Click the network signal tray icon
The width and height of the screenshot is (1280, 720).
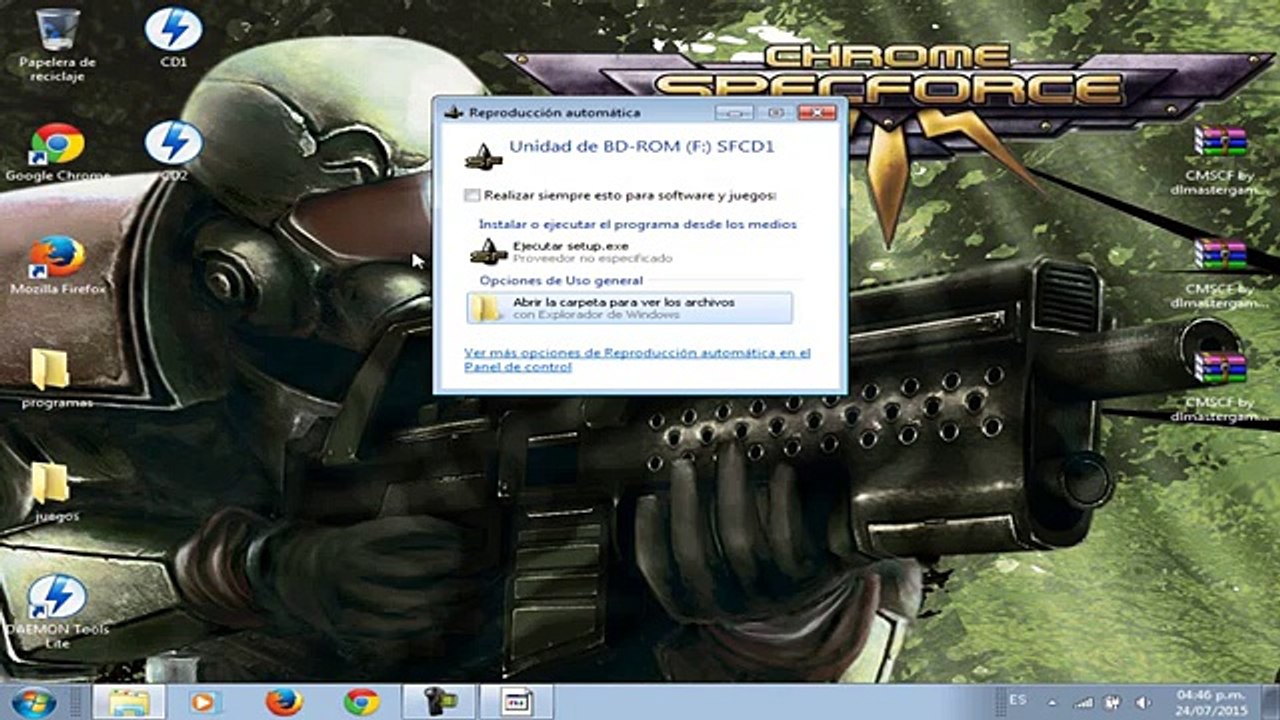click(1082, 702)
